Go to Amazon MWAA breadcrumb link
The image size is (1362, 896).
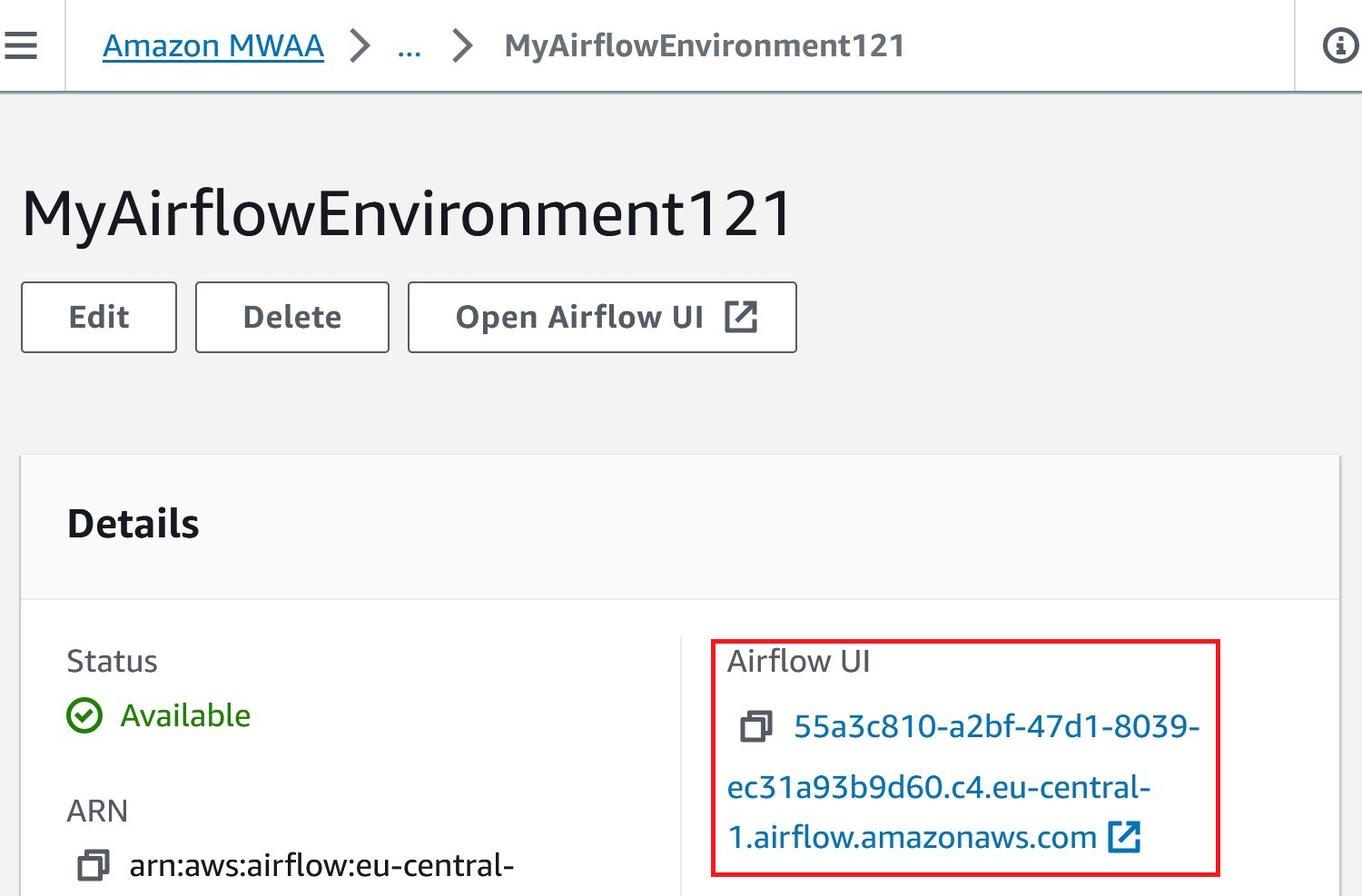[x=213, y=45]
